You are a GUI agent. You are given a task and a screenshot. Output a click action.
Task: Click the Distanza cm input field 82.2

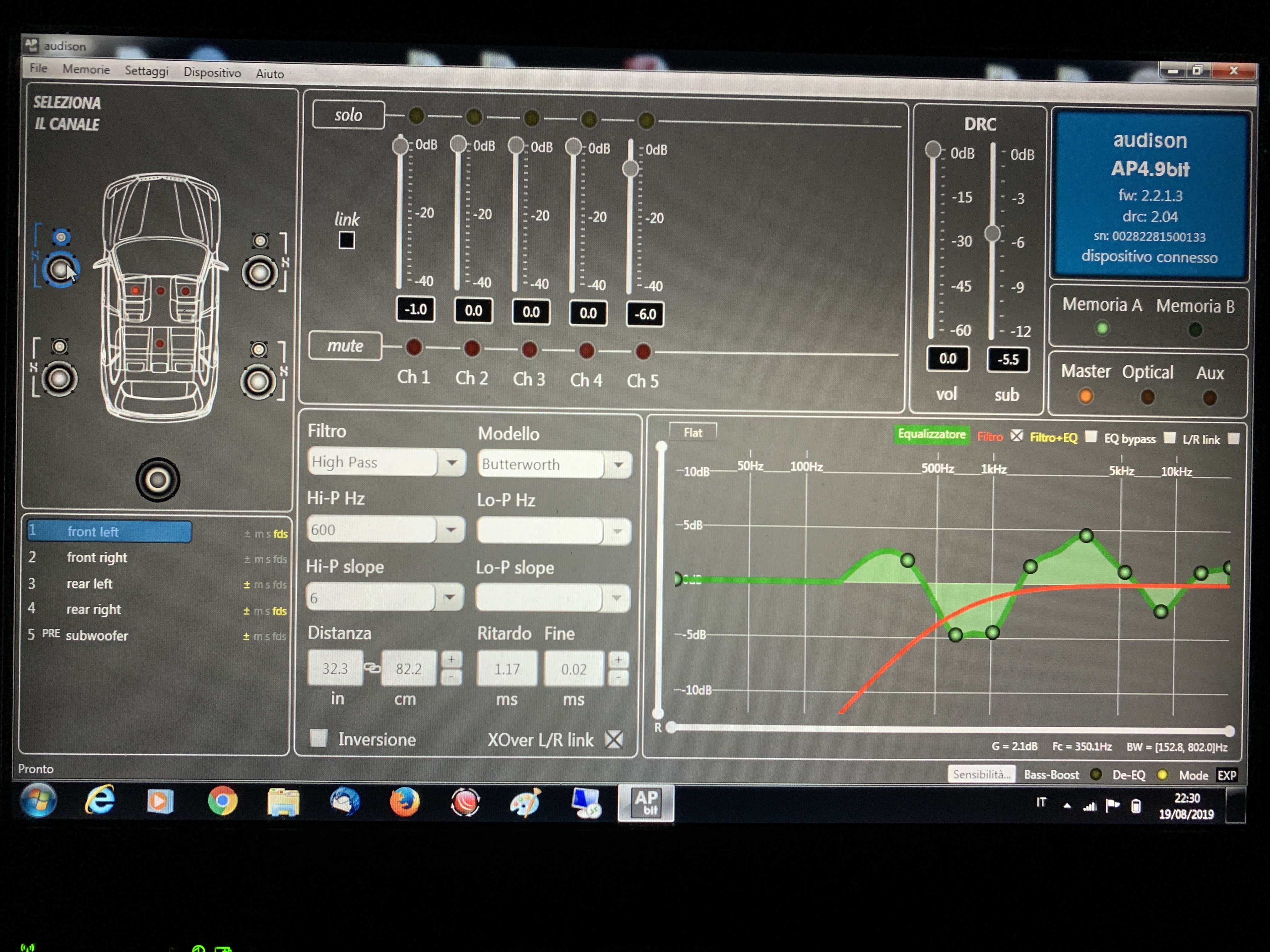(409, 668)
